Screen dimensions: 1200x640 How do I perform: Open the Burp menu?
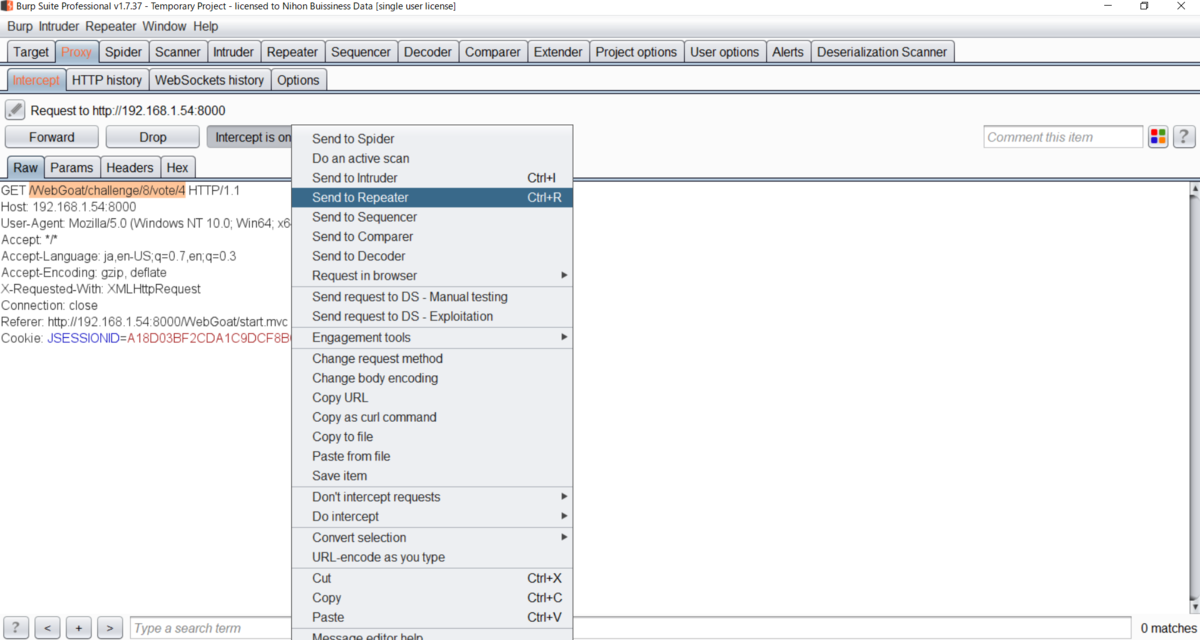point(20,26)
